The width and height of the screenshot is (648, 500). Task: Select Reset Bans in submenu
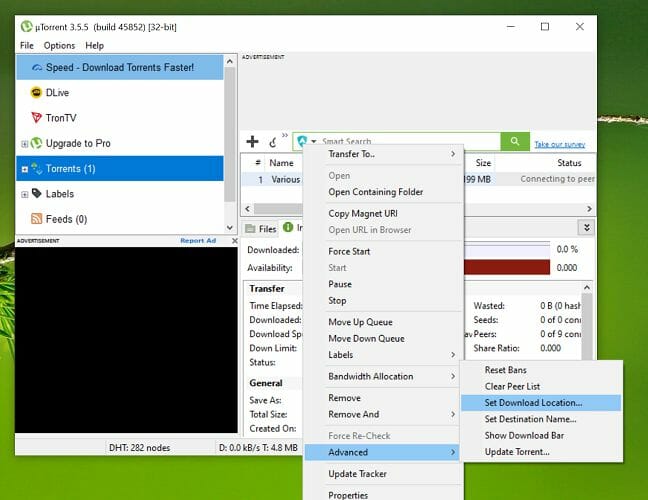(x=541, y=370)
